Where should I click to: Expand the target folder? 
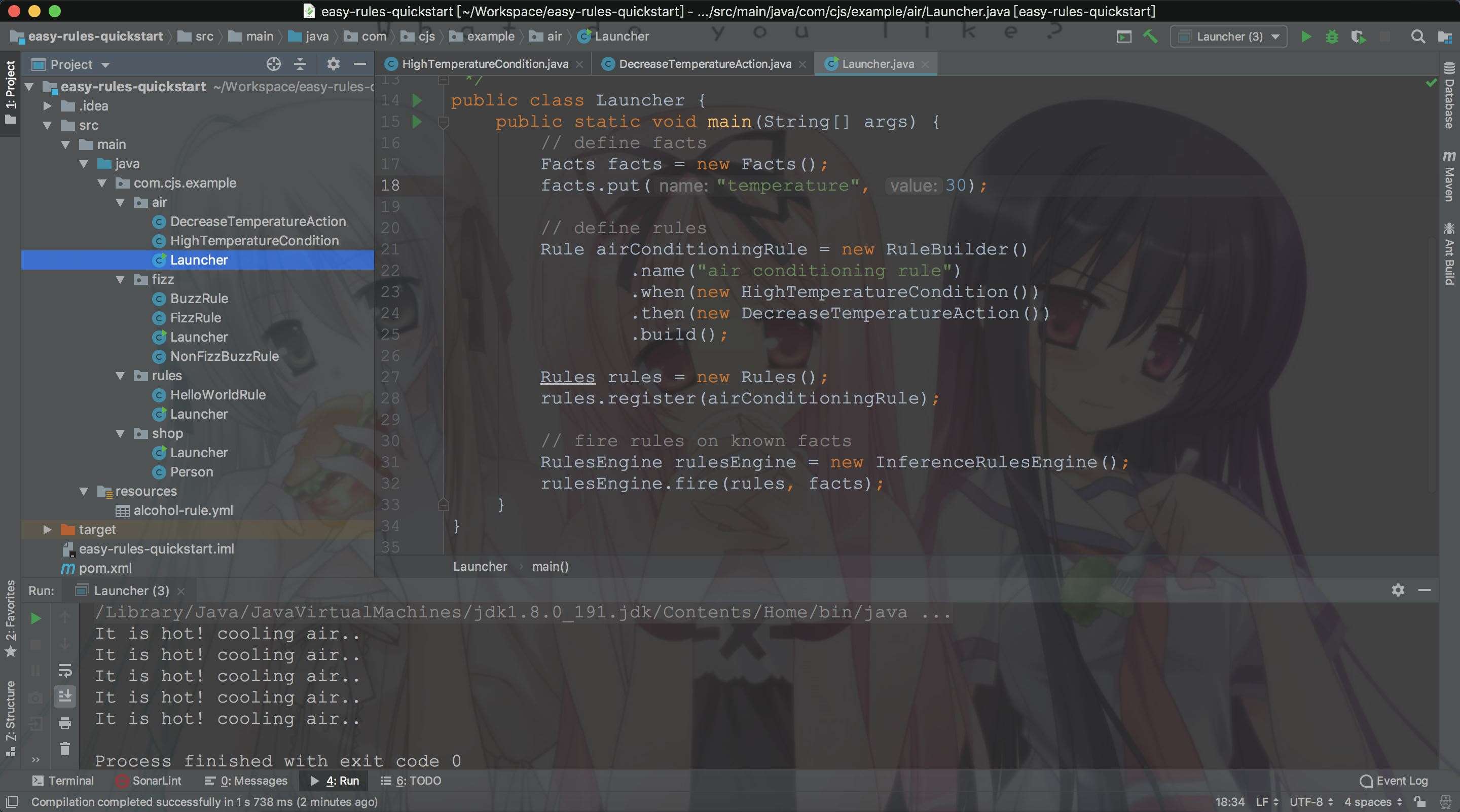(47, 529)
